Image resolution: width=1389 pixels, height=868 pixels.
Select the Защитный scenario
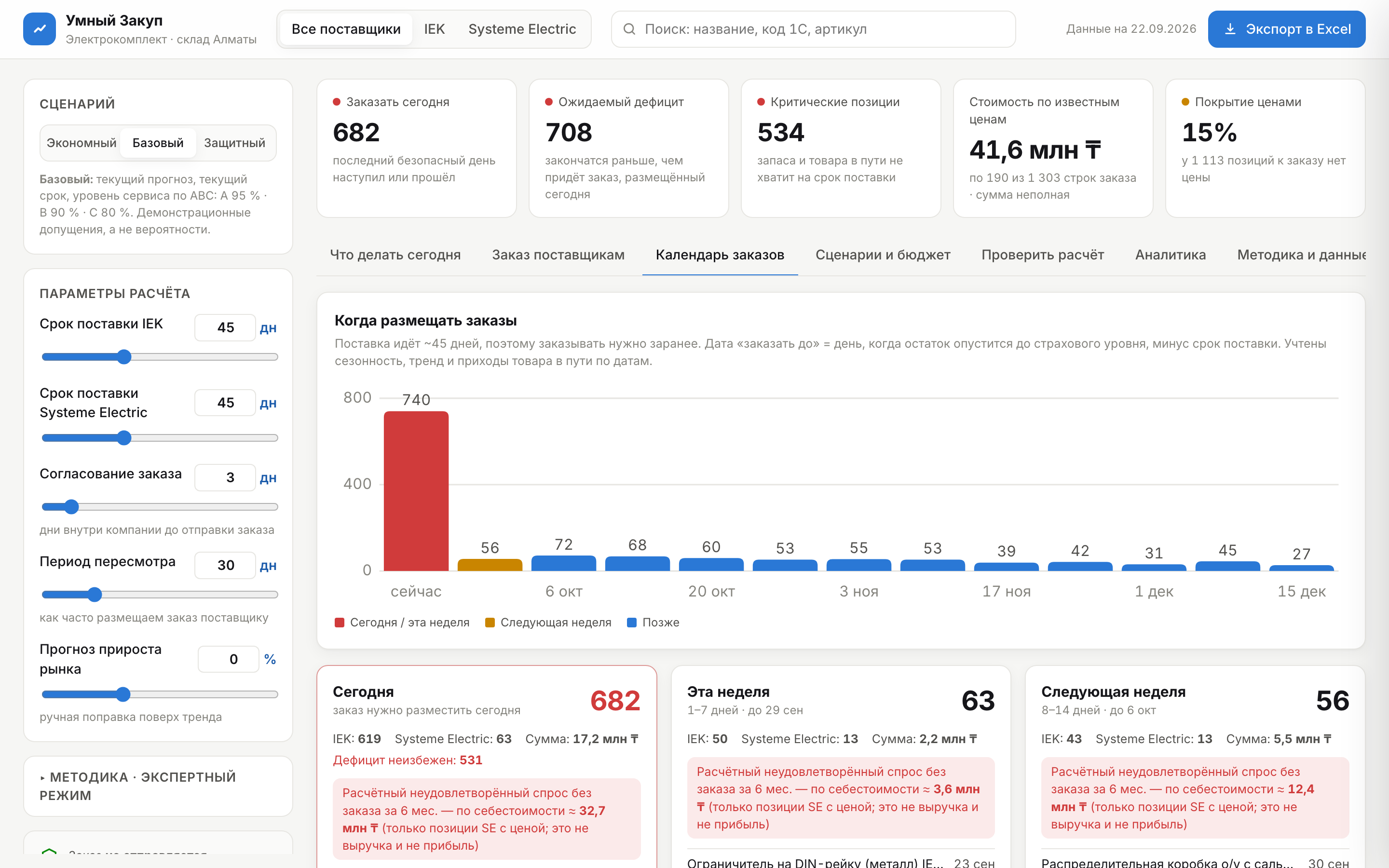(234, 143)
